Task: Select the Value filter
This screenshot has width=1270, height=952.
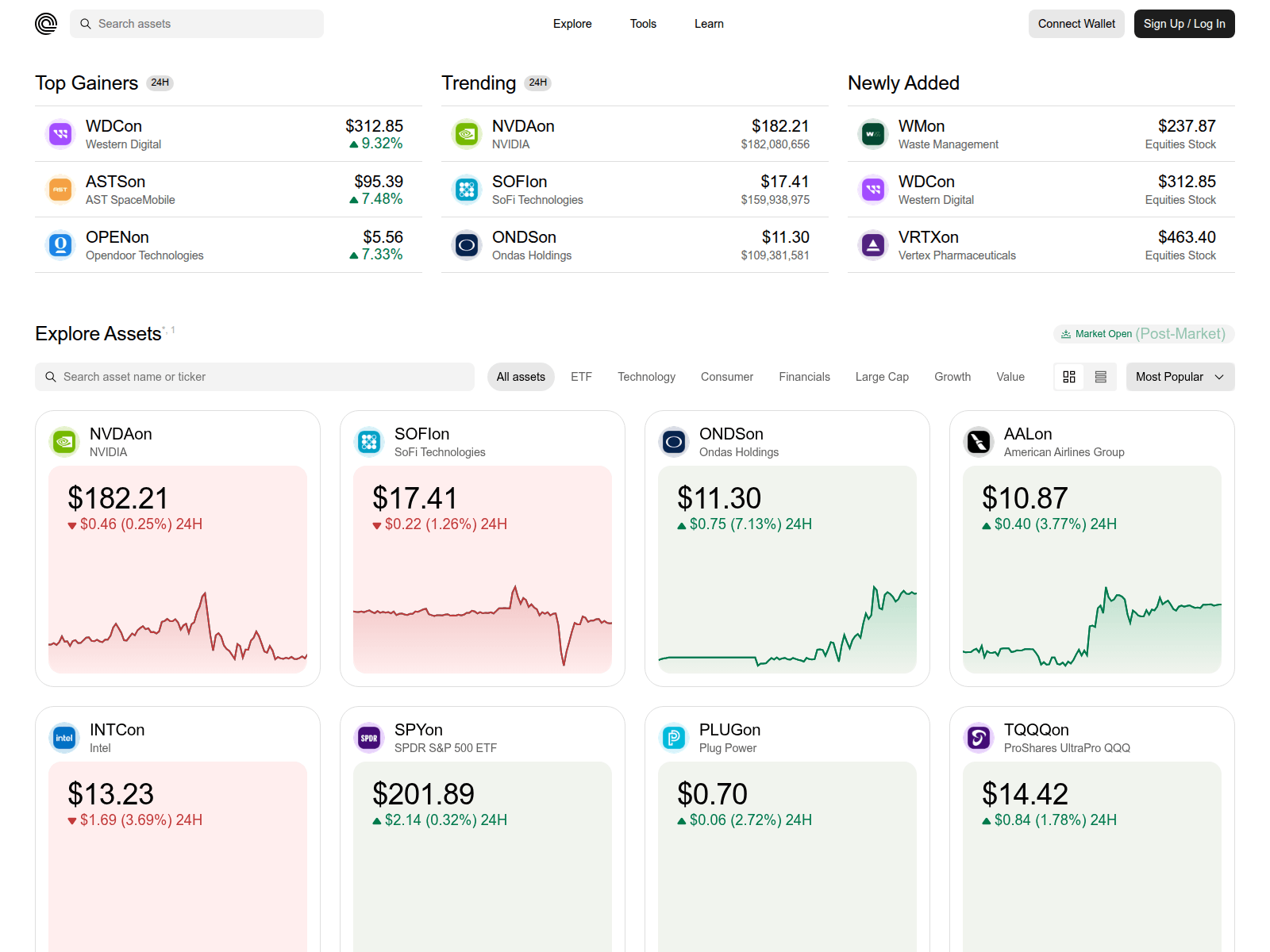Action: pyautogui.click(x=1010, y=377)
